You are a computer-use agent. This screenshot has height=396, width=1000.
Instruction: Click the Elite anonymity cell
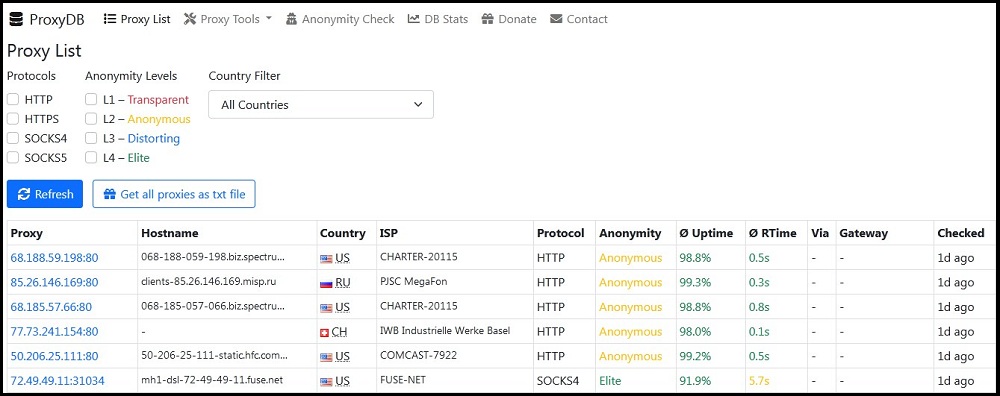click(610, 381)
